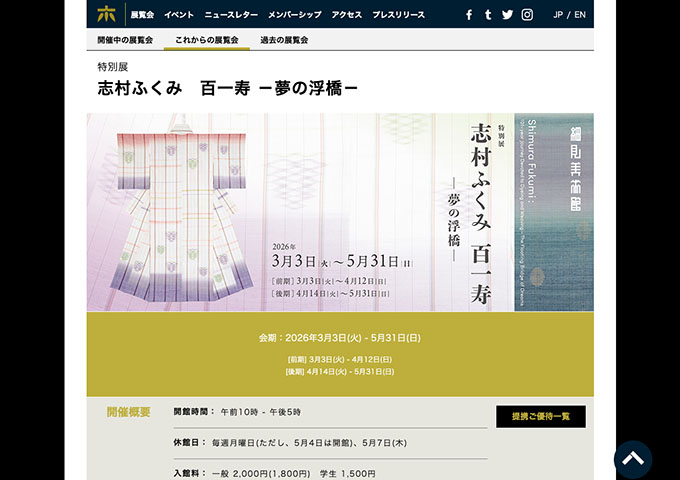Viewport: 680px width, 480px height.
Task: Open the Instagram icon link
Action: (527, 15)
